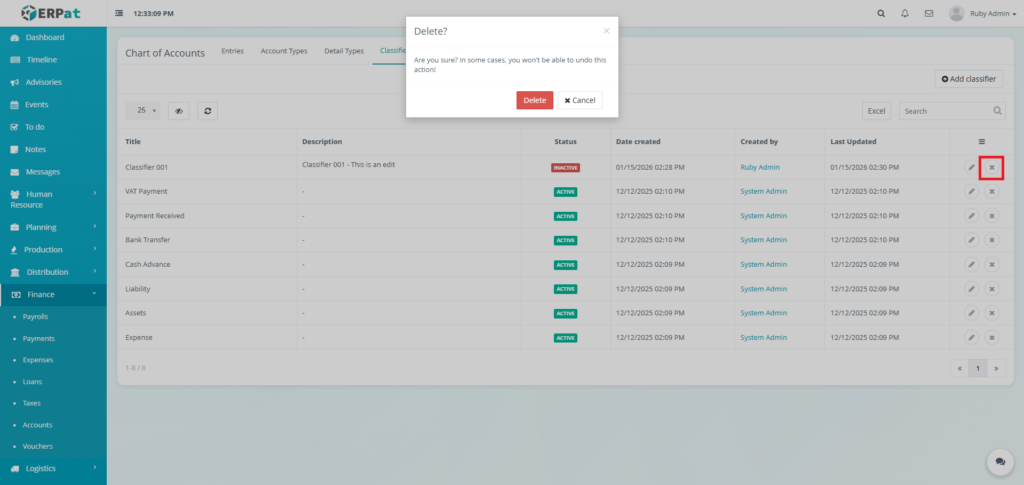The height and width of the screenshot is (485, 1024).
Task: Click the Add classifier button
Action: (x=969, y=78)
